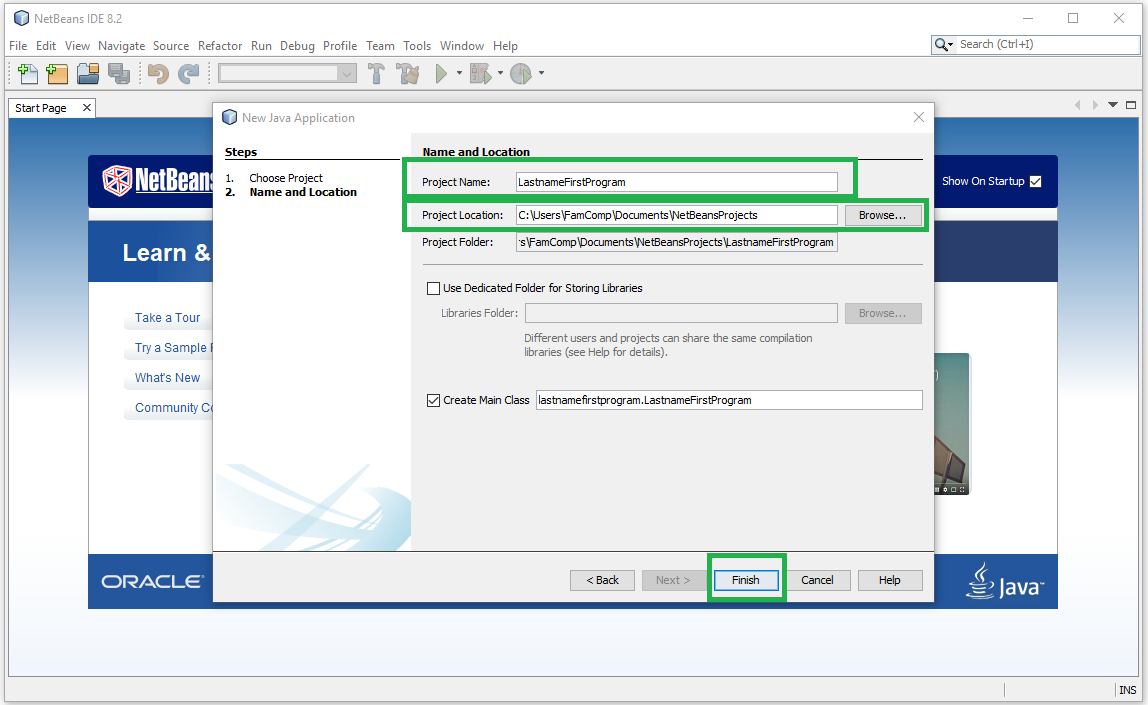Screen dimensions: 1148x705
Task: Open the View menu
Action: [x=77, y=45]
